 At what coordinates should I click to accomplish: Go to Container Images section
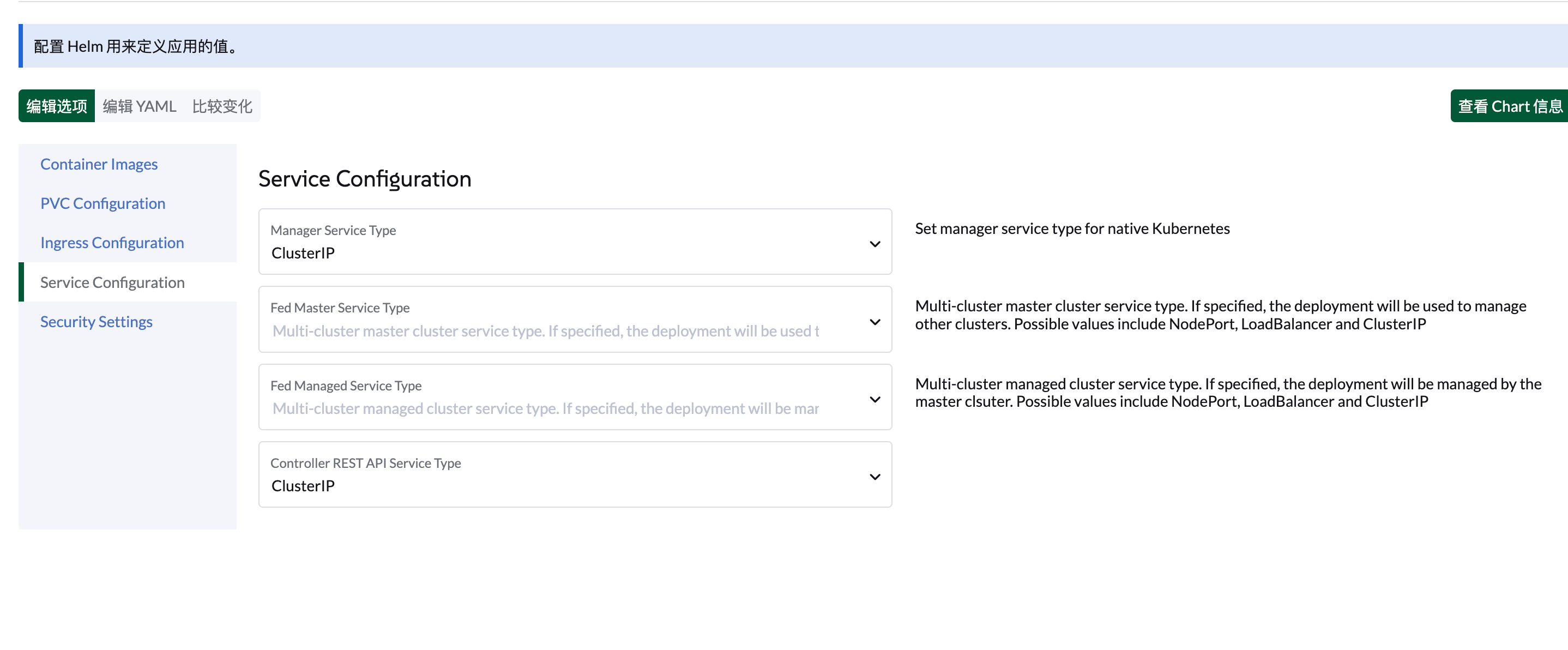[99, 164]
